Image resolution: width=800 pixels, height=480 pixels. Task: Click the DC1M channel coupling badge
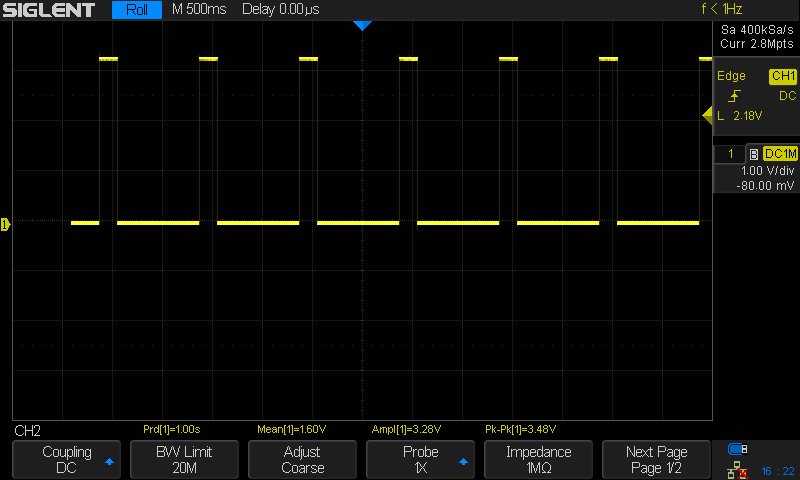(780, 154)
